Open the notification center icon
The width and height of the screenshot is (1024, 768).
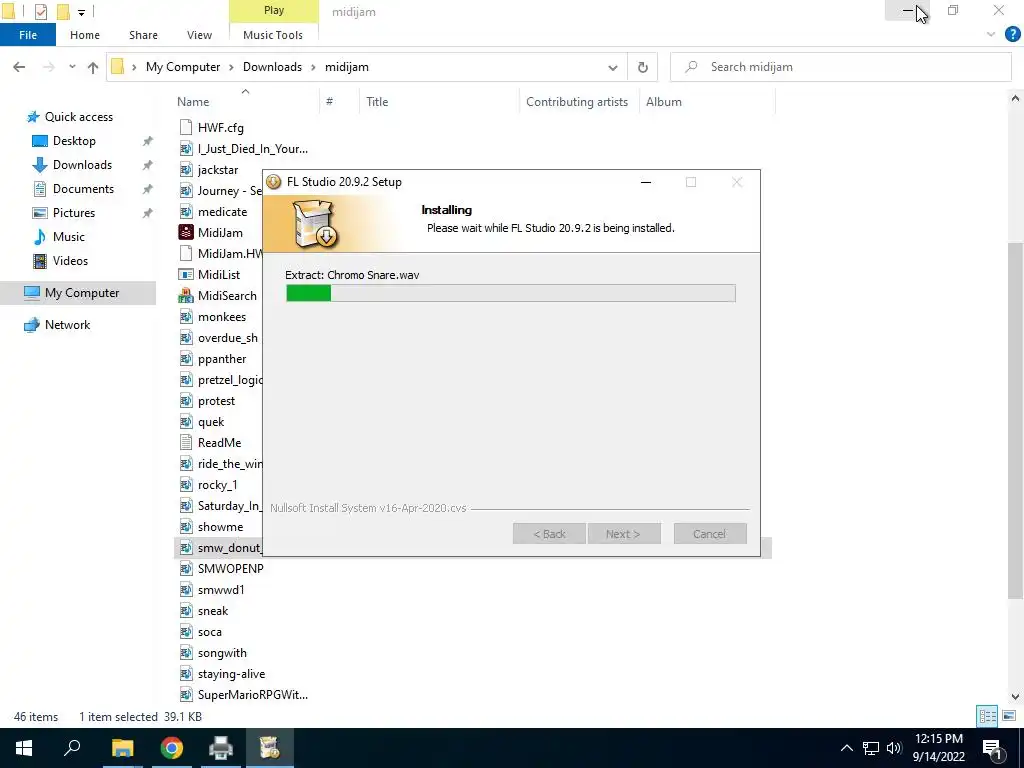pos(993,748)
